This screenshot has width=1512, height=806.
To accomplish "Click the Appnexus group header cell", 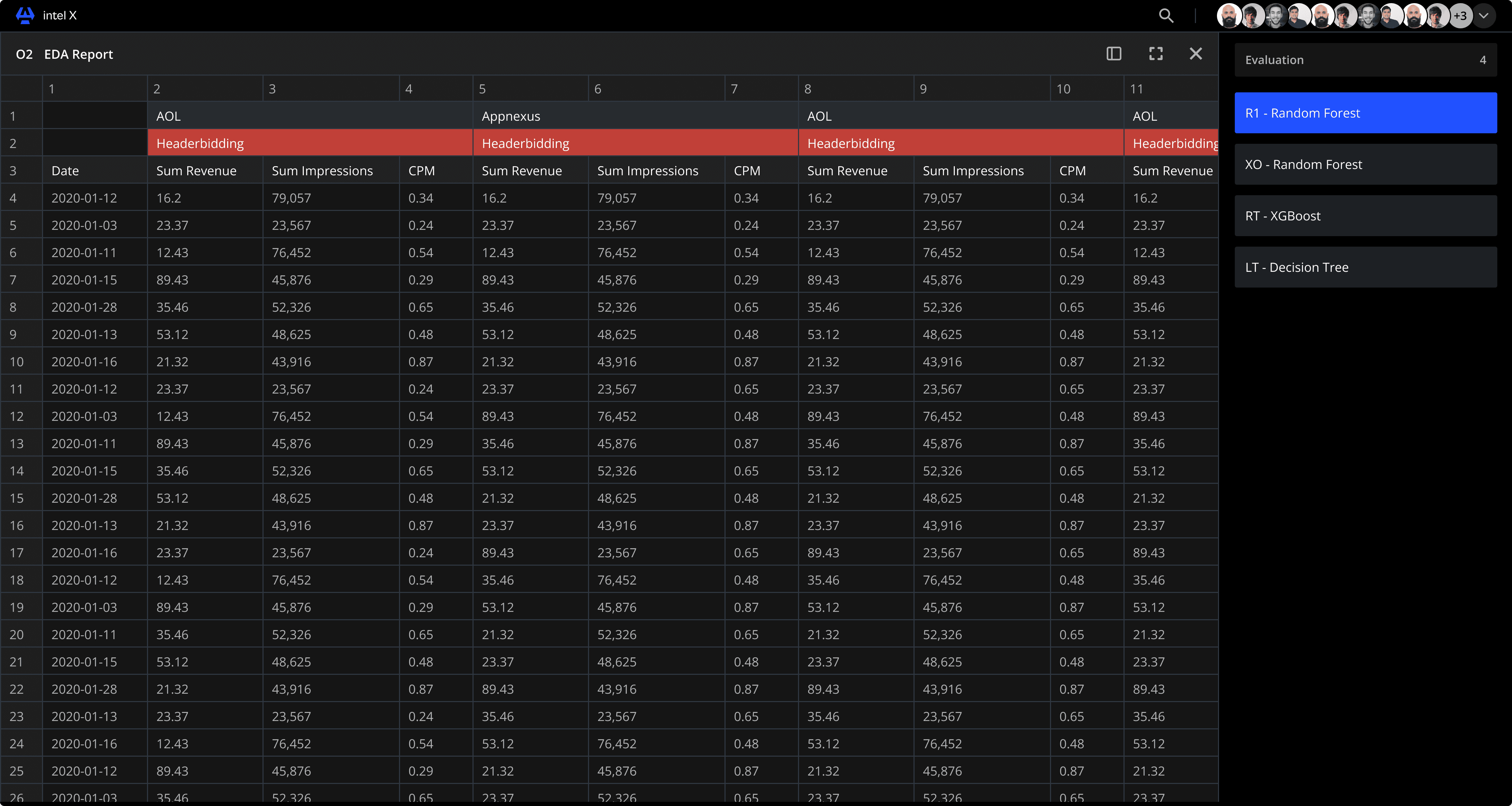I will pos(635,116).
